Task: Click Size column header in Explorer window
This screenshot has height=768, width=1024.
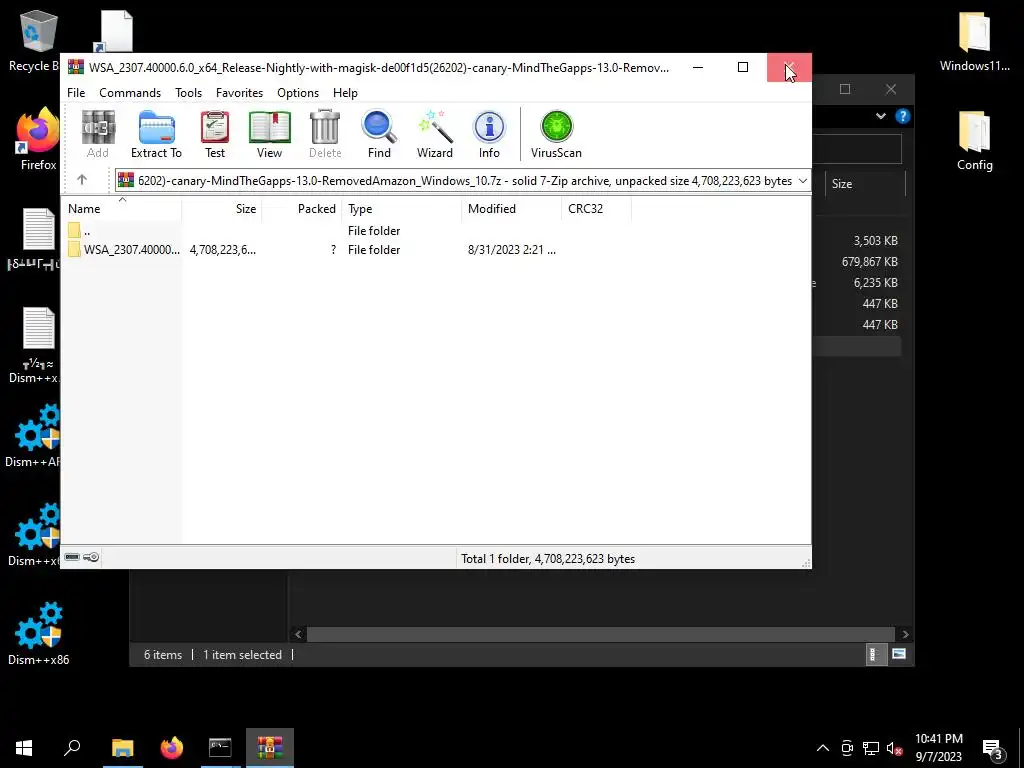Action: pyautogui.click(x=866, y=184)
